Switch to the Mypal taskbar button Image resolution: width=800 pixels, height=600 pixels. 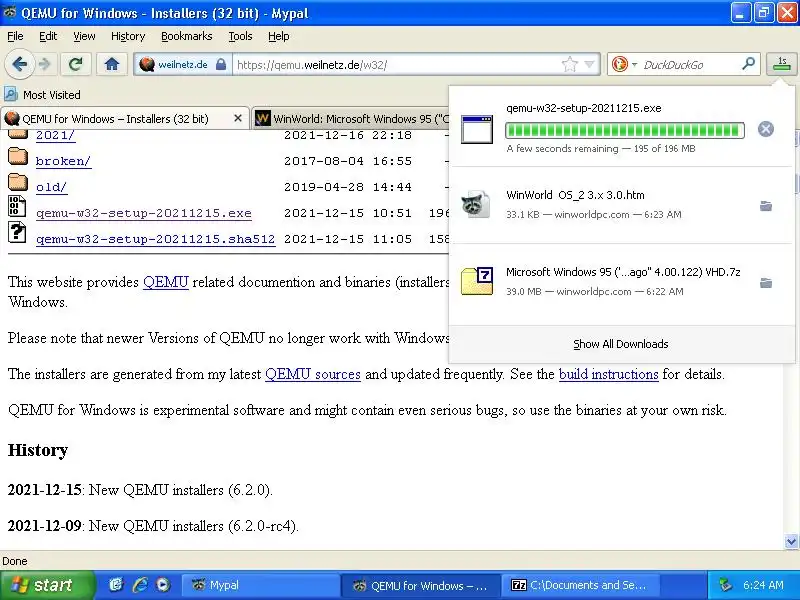pos(260,585)
